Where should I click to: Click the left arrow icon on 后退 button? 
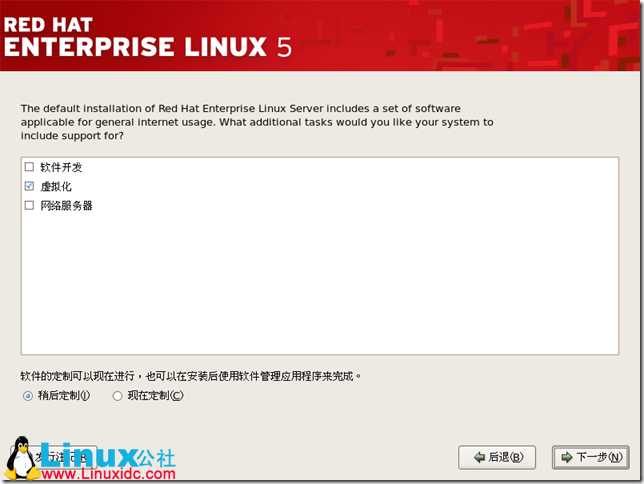[x=479, y=457]
